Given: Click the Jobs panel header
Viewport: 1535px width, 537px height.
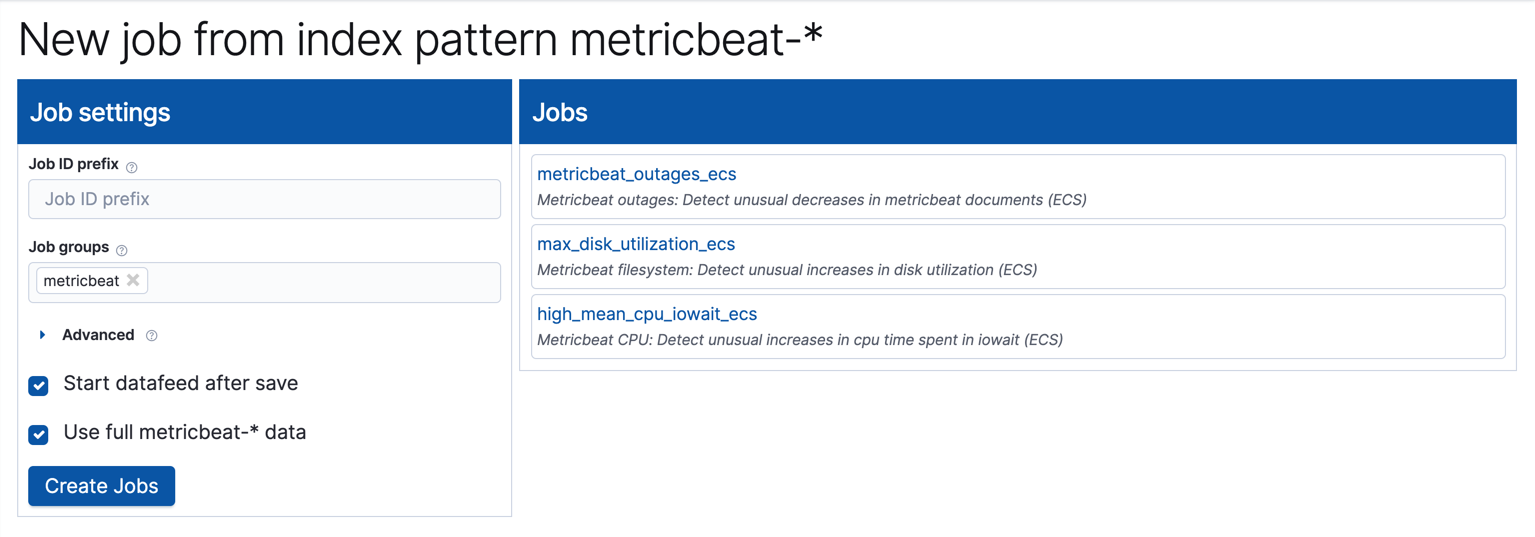Looking at the screenshot, I should pyautogui.click(x=1017, y=112).
